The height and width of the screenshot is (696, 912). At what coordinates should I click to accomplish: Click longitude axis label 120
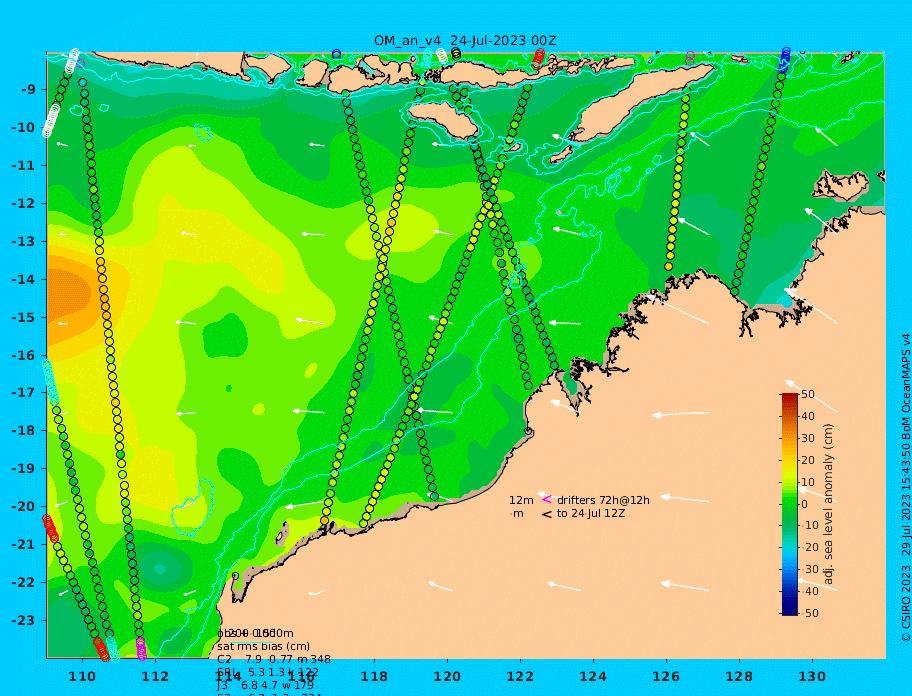[x=447, y=676]
